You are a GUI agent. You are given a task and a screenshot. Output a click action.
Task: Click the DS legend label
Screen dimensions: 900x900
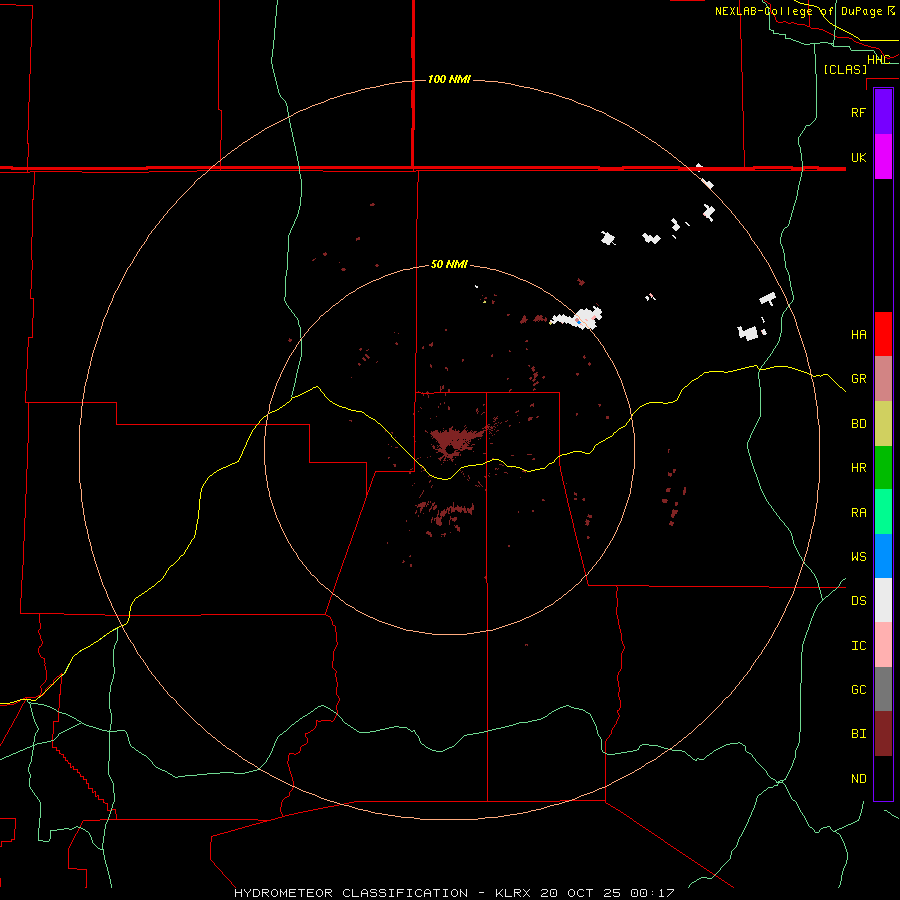pos(858,601)
